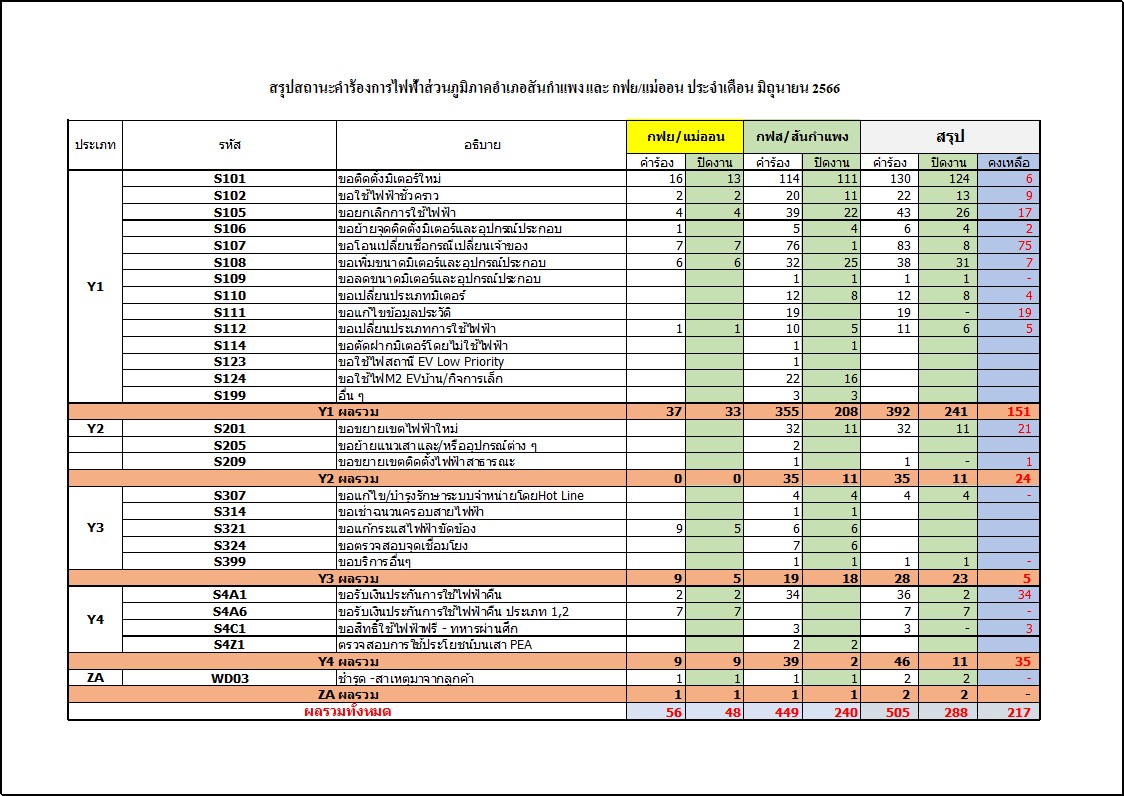Select the S123 code cell
This screenshot has height=796, width=1124.
[x=229, y=362]
